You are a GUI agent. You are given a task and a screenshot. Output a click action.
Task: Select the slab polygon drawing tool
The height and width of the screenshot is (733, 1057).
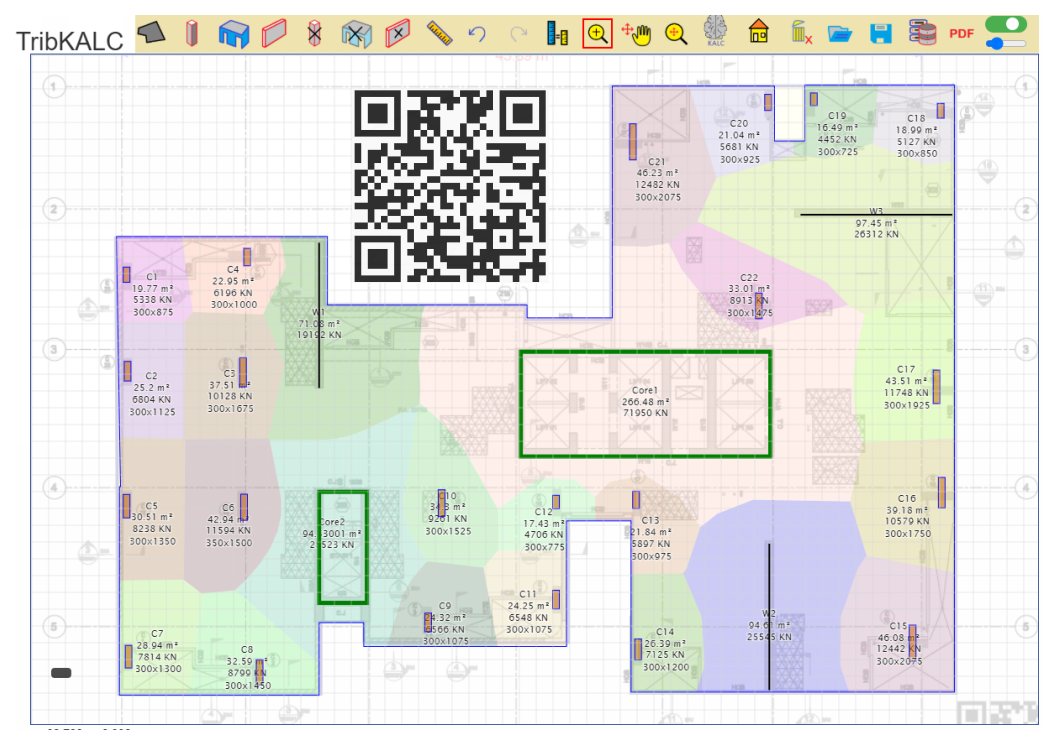click(x=152, y=32)
